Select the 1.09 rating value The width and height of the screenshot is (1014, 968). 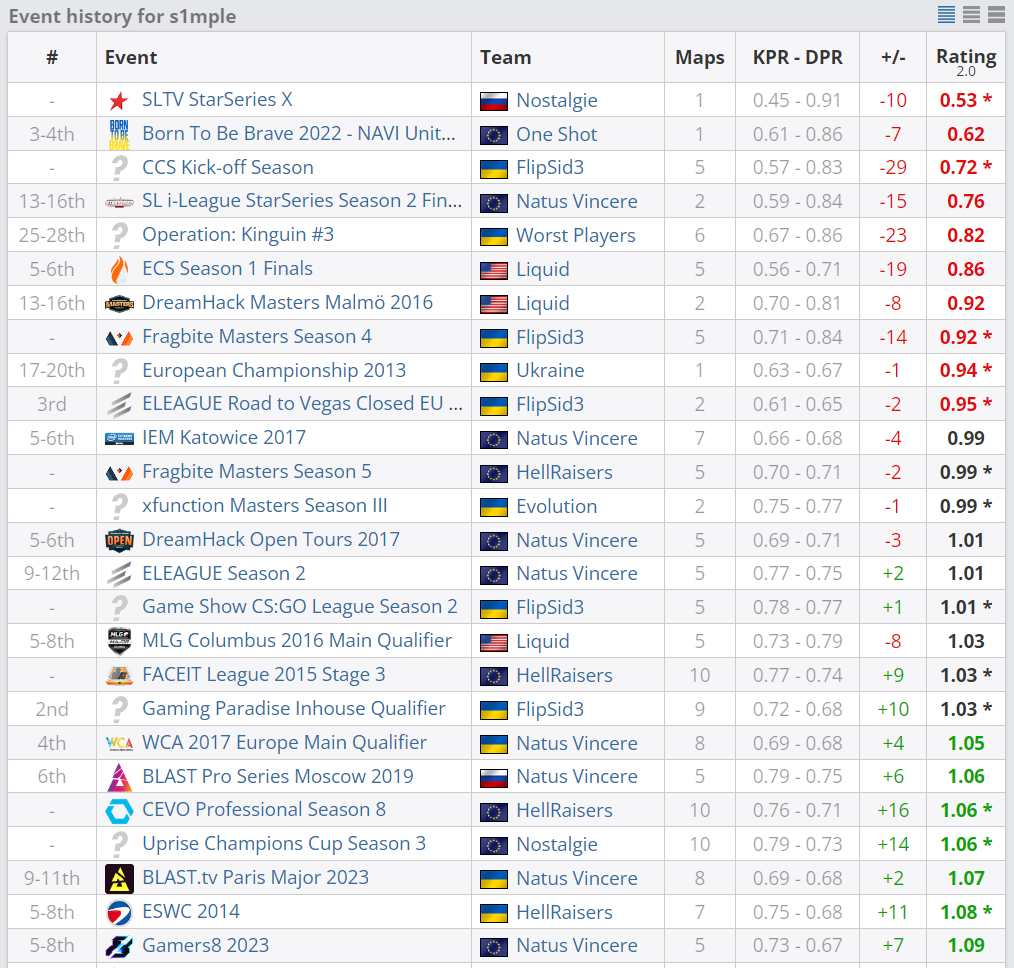[965, 945]
